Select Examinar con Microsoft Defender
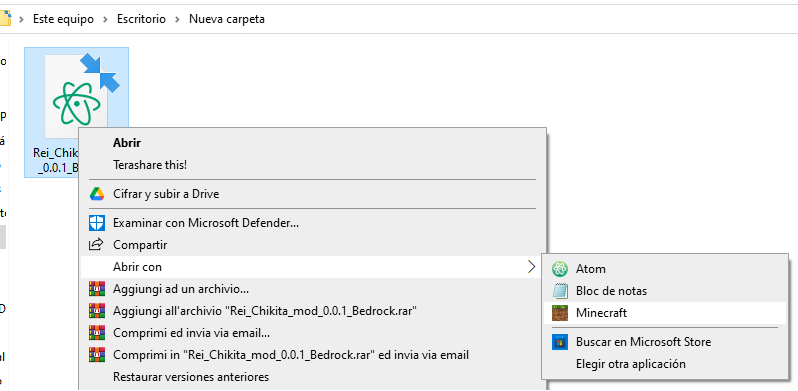This screenshot has height=391, width=798. tap(206, 223)
